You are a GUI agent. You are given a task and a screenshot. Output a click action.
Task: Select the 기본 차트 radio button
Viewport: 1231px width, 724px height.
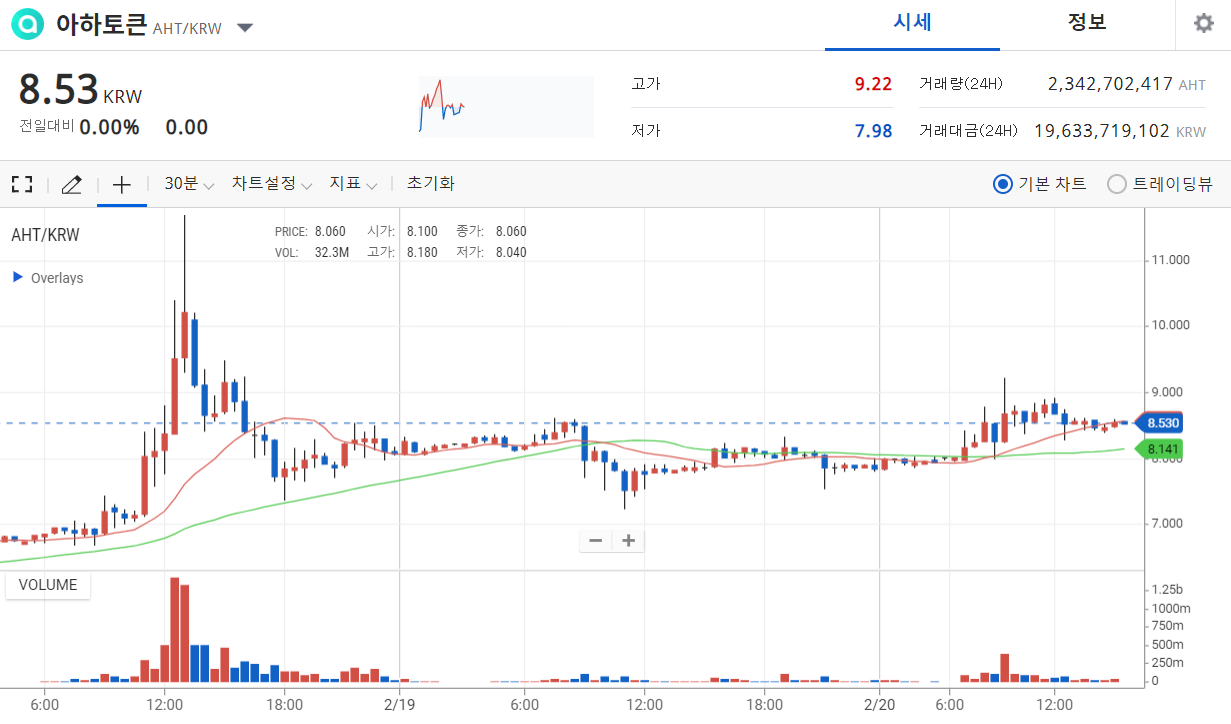point(1003,184)
